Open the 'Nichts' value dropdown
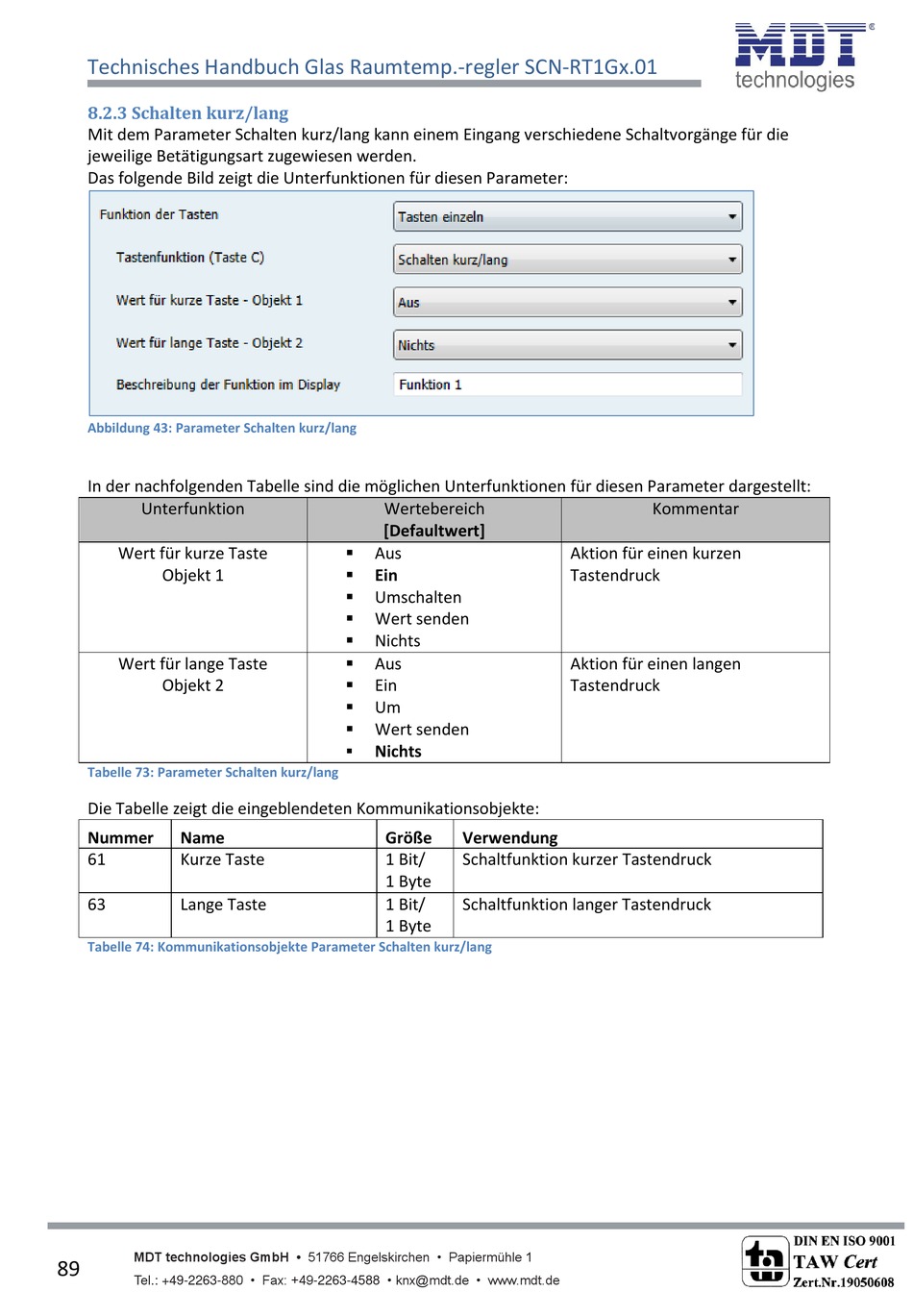913x1316 pixels. tap(568, 345)
